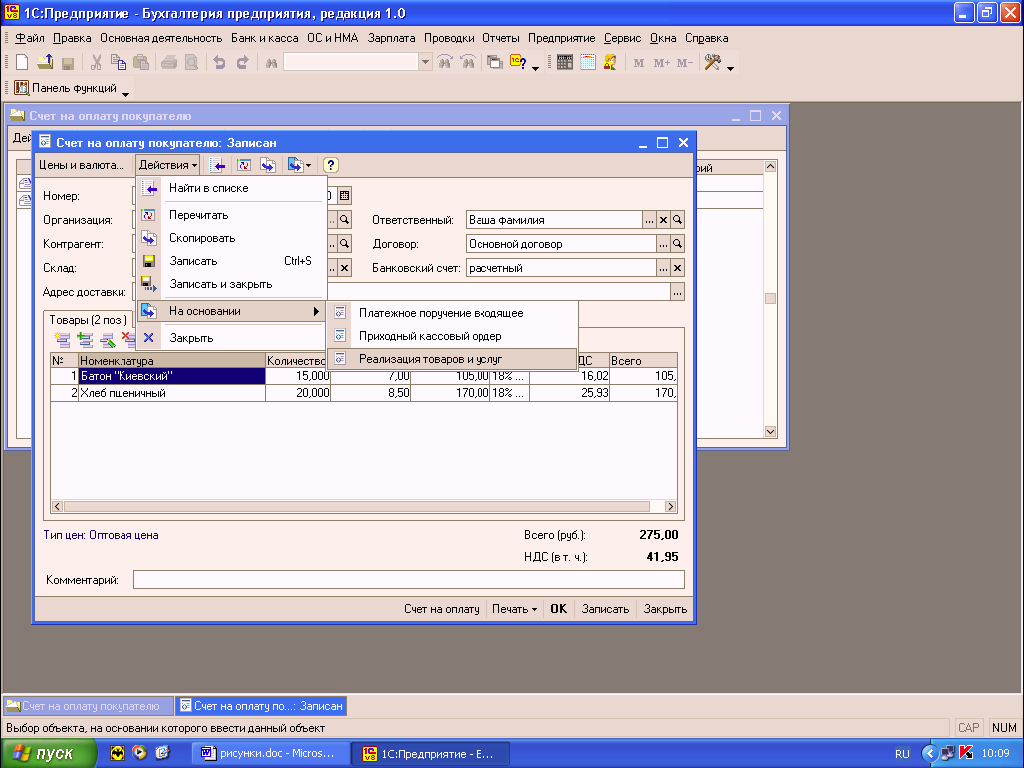1024x768 pixels.
Task: Click the help question mark icon in document toolbar
Action: coord(331,165)
